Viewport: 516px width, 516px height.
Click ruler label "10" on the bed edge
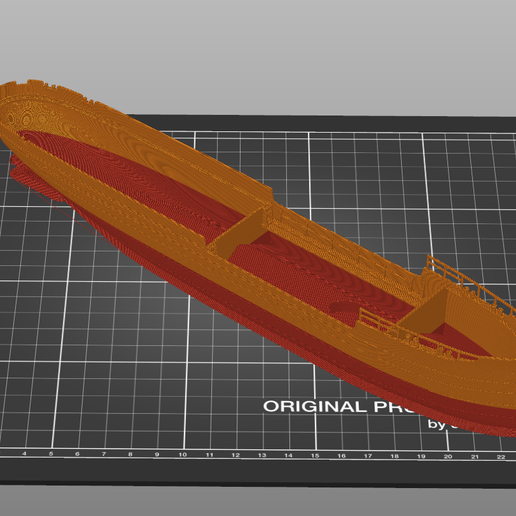(182, 454)
